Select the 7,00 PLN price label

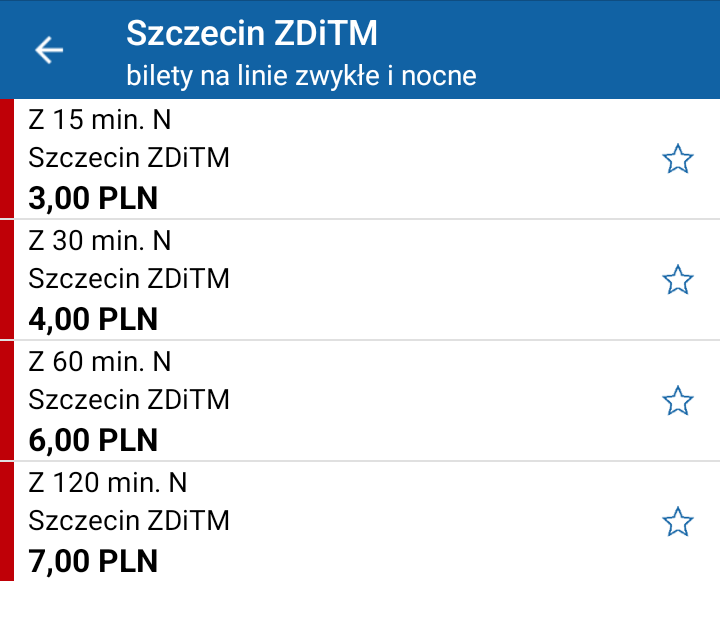pos(93,561)
